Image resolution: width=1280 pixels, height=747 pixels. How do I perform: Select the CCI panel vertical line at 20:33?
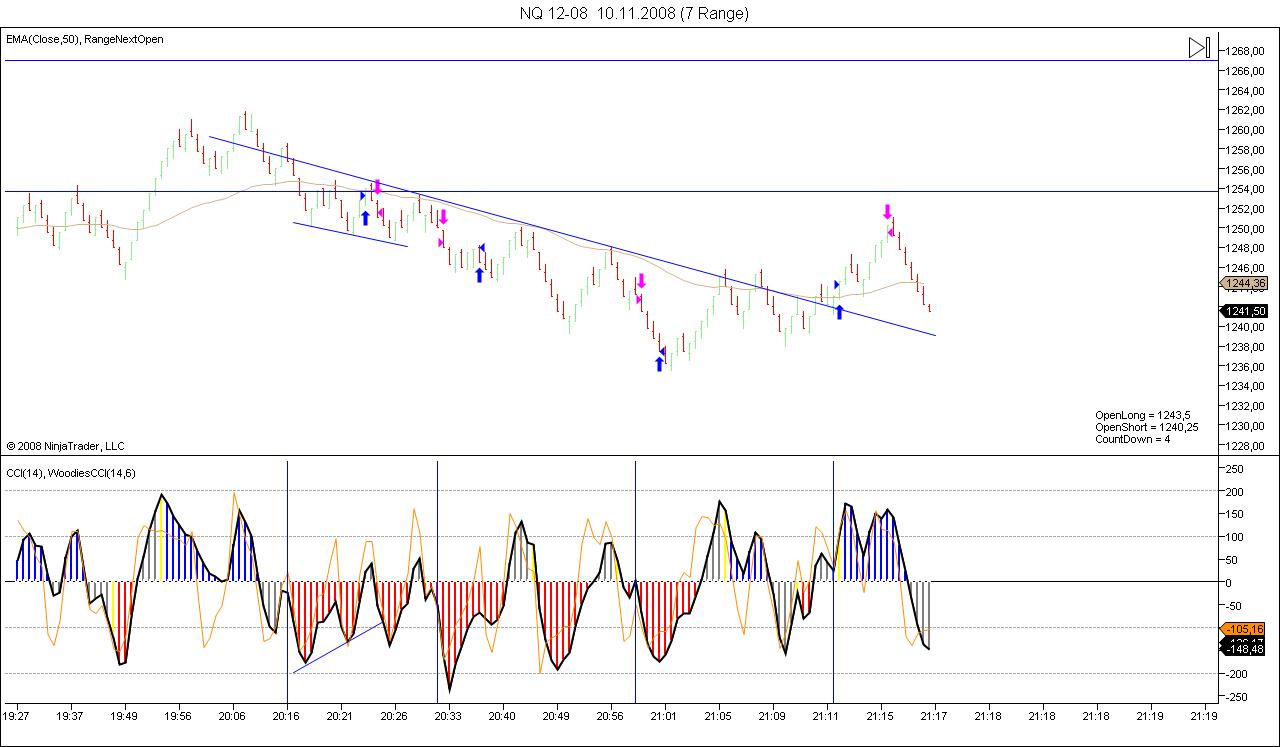(x=437, y=582)
